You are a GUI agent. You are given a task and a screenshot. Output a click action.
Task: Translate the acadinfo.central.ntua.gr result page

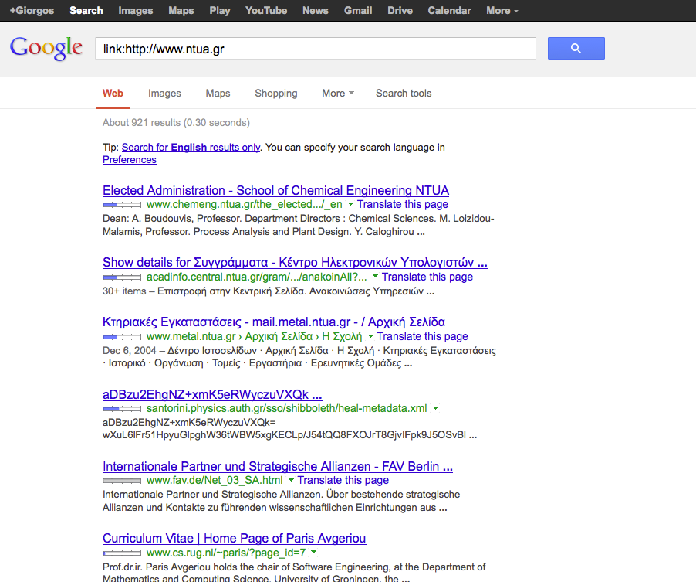[427, 277]
